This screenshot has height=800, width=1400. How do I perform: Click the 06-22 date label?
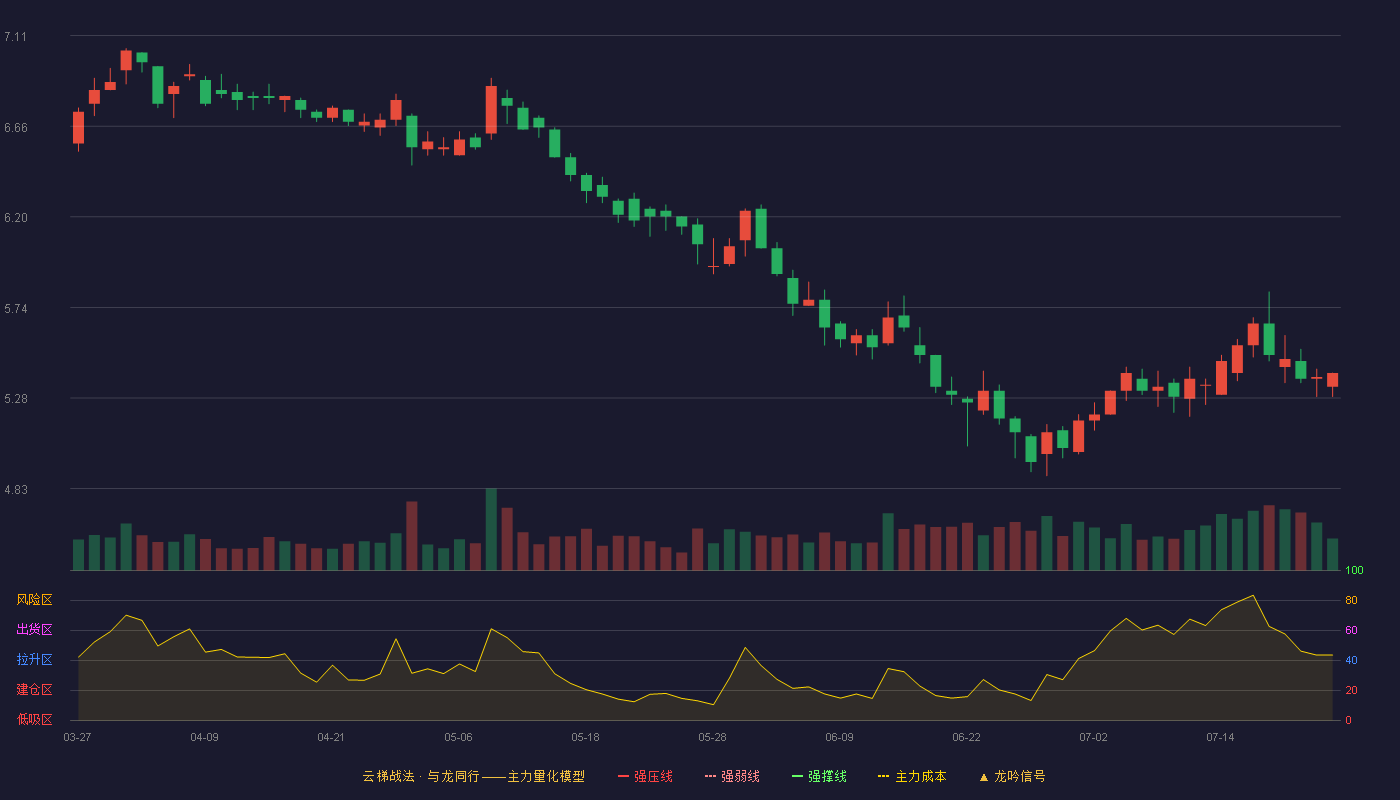pos(966,737)
